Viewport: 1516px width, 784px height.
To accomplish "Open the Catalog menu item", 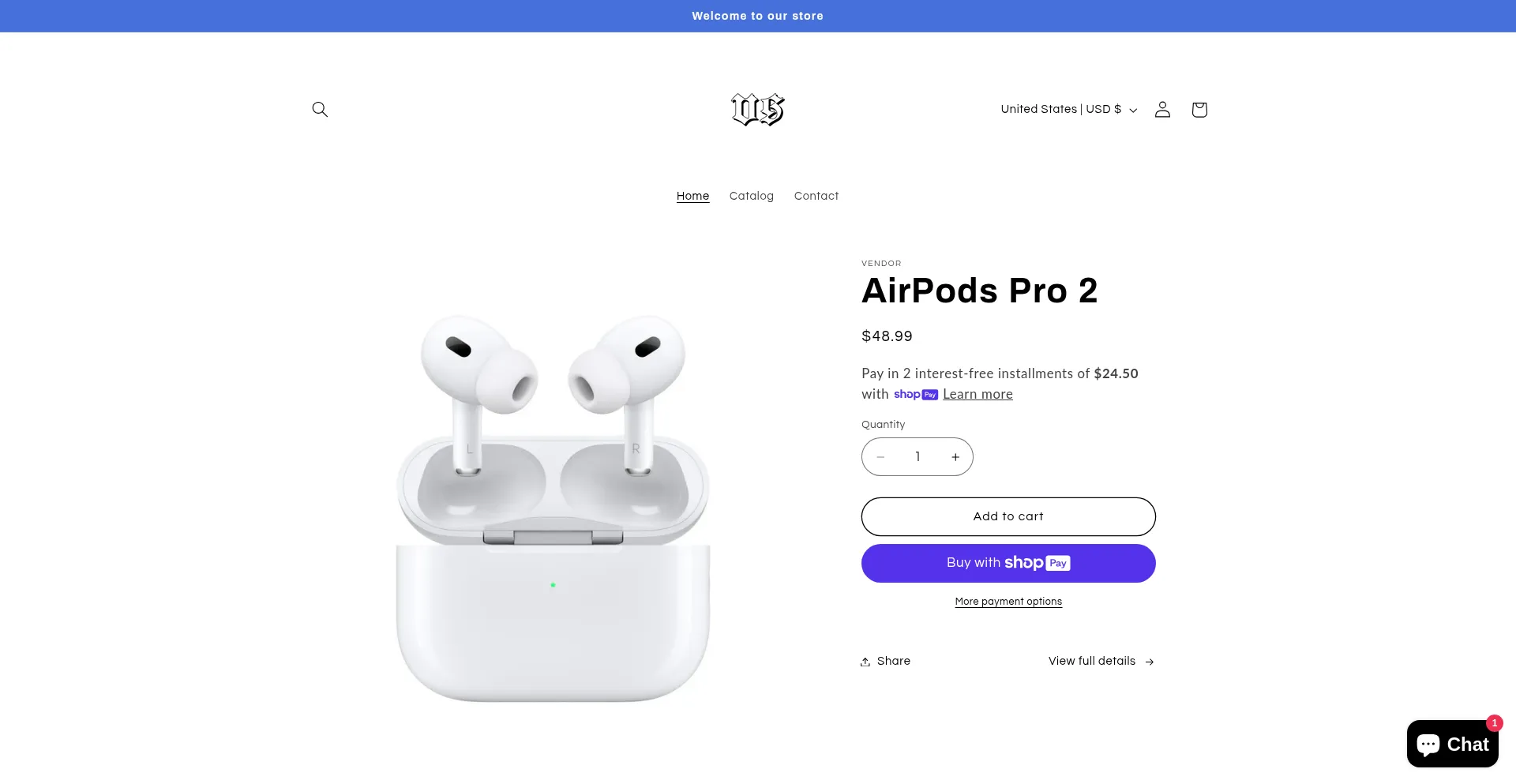I will click(x=752, y=196).
